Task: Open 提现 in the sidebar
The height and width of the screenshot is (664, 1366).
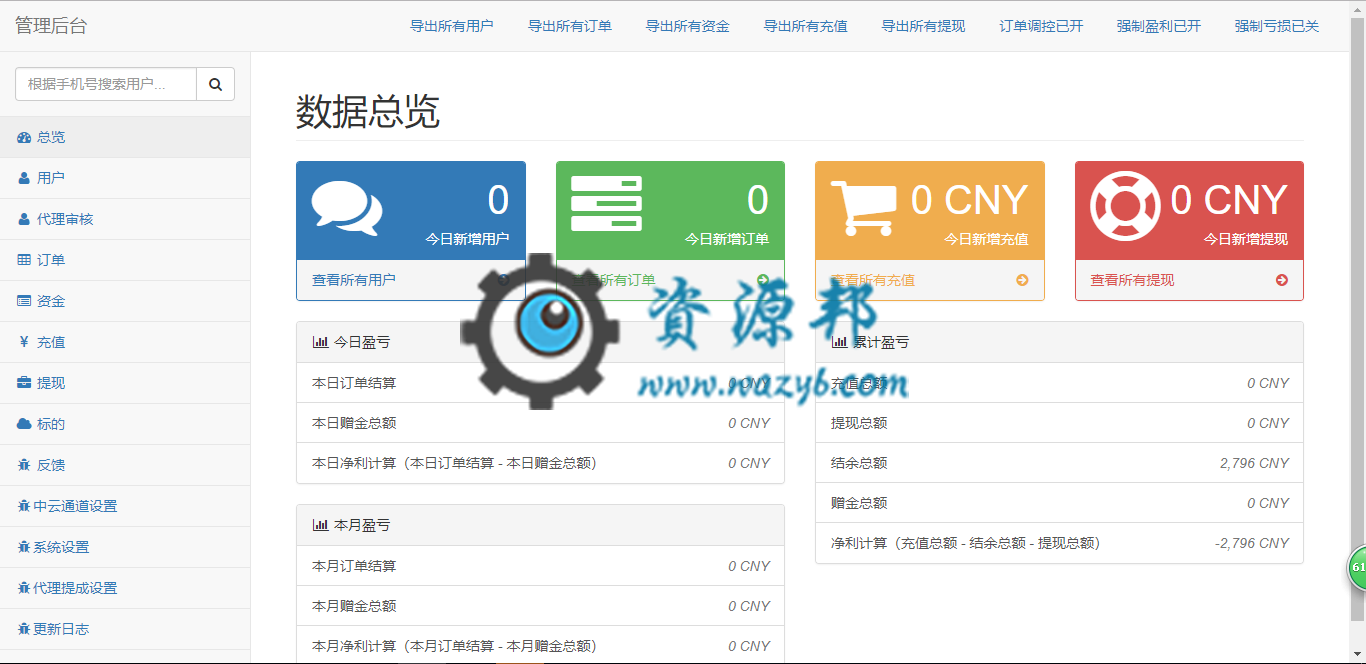Action: 125,383
